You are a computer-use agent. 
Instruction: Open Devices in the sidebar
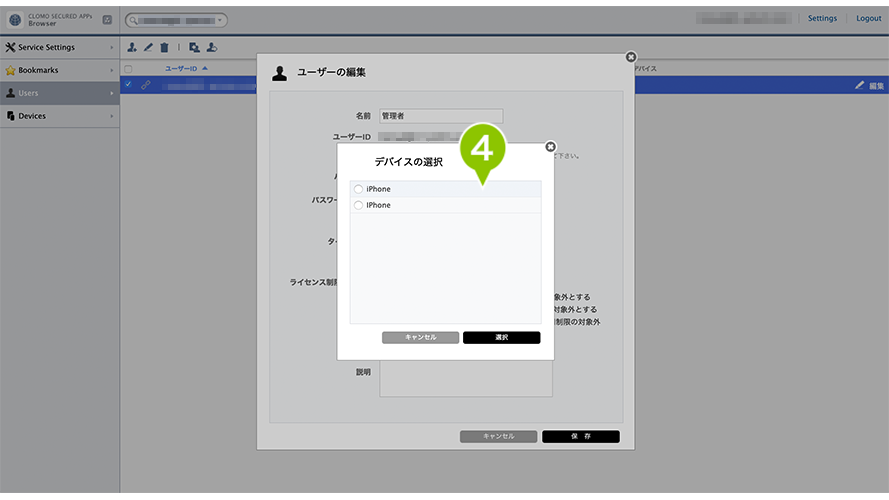59,116
